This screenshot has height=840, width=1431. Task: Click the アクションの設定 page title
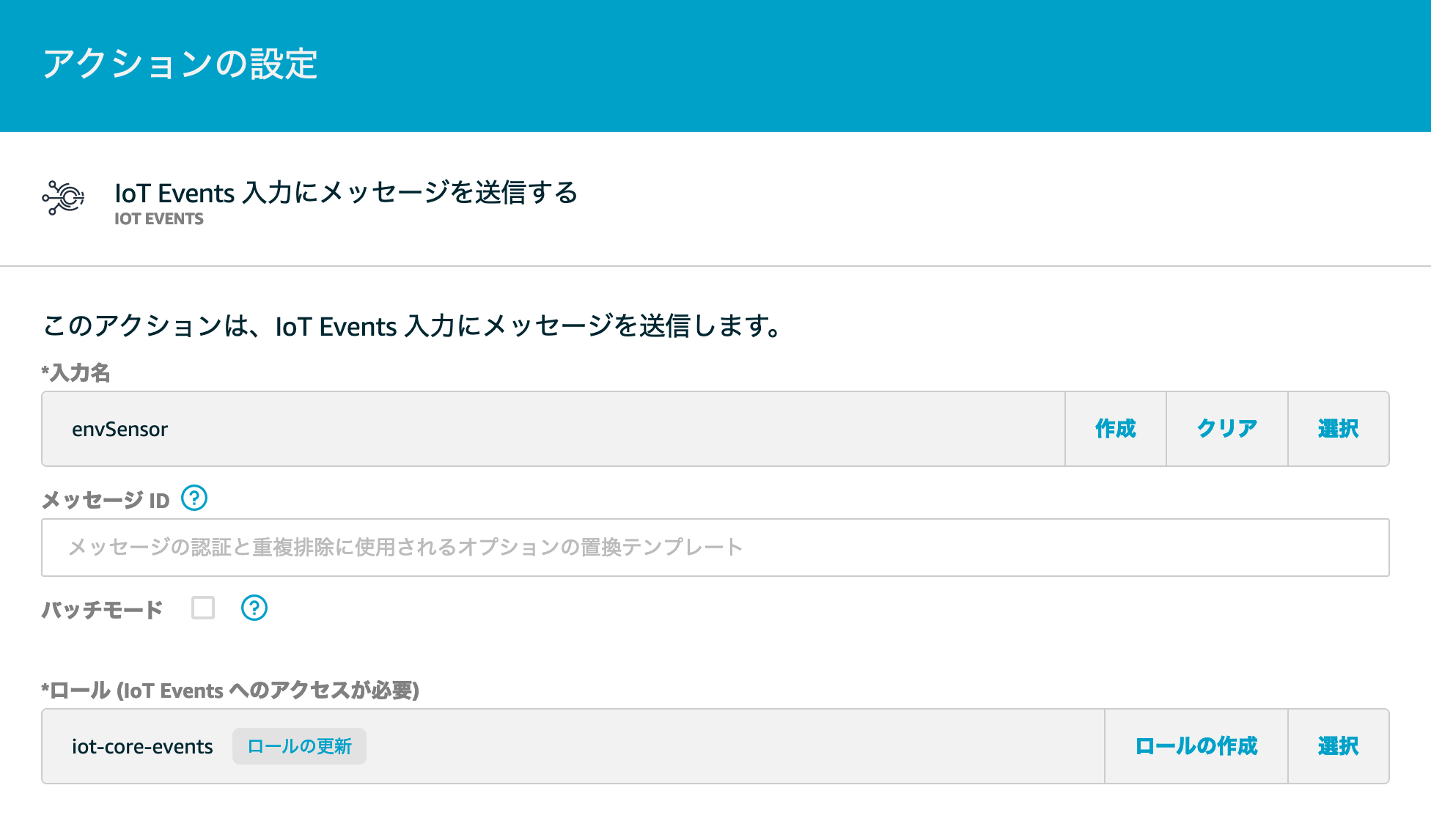pyautogui.click(x=180, y=65)
